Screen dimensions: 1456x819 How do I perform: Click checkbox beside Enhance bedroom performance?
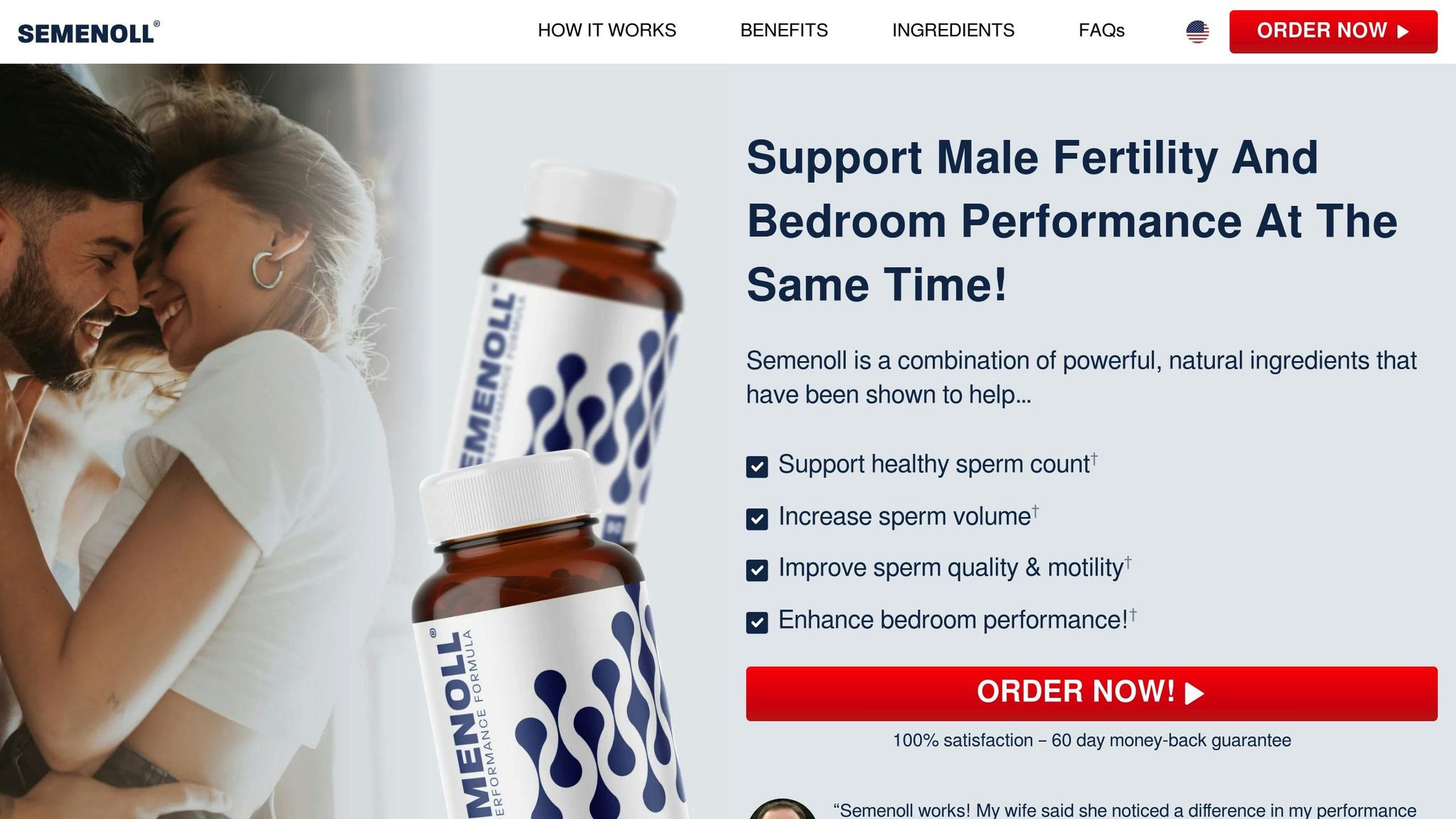[757, 622]
